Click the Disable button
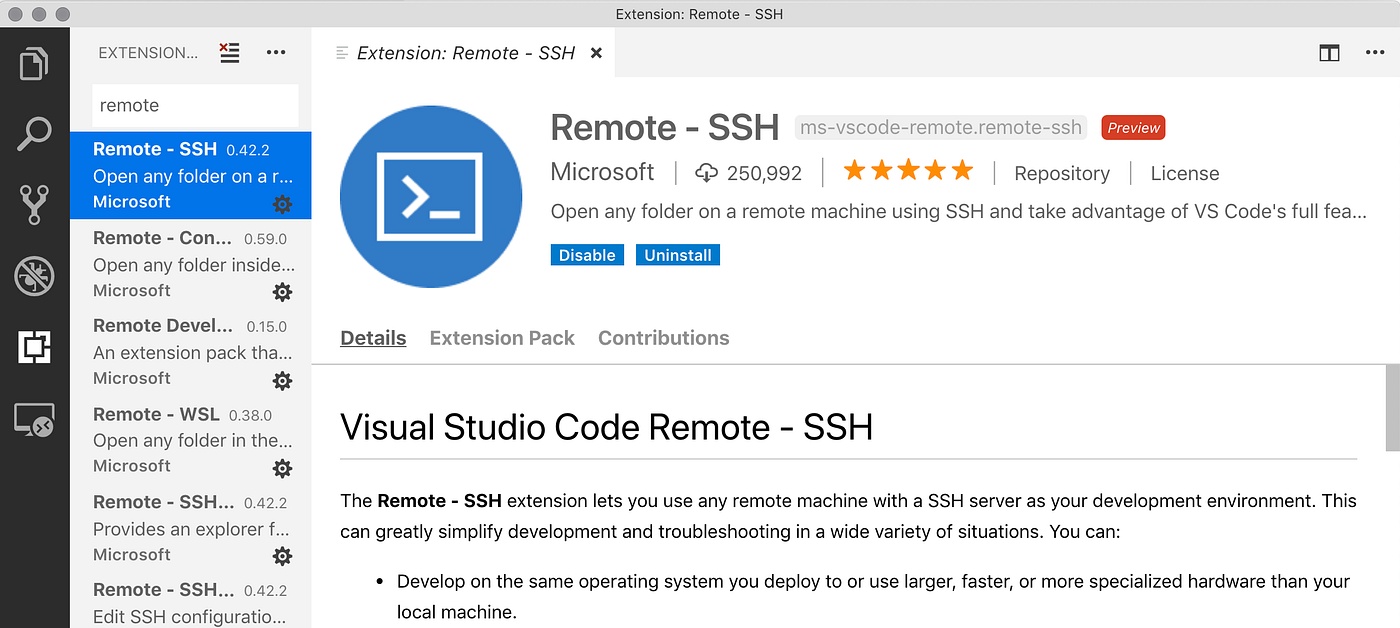1400x628 pixels. coord(587,255)
